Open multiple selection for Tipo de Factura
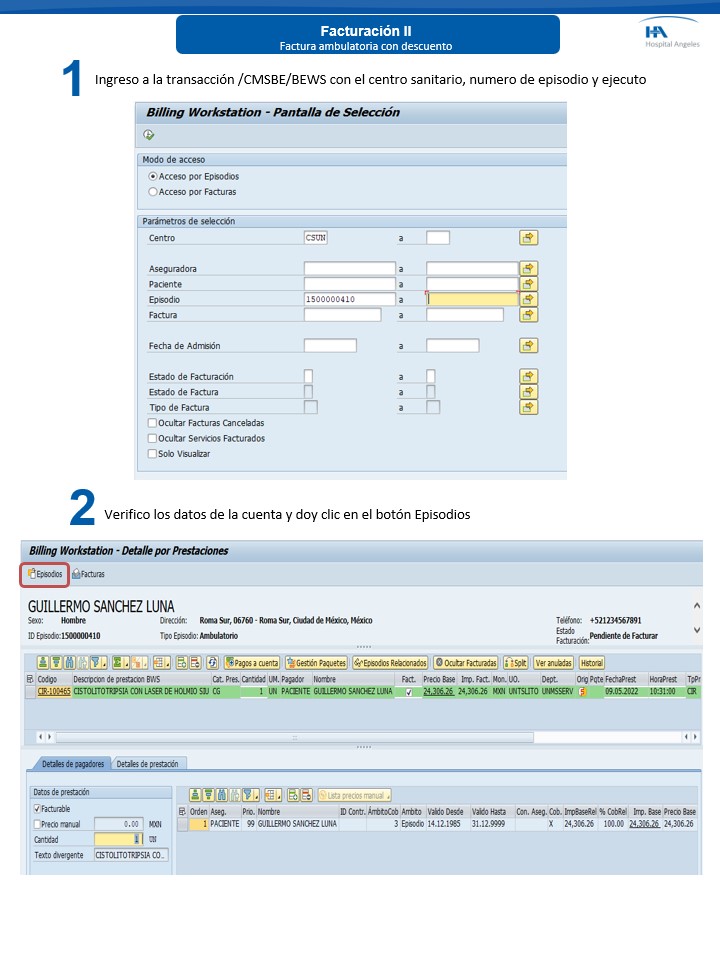Viewport: 720px width, 960px height. click(x=528, y=408)
